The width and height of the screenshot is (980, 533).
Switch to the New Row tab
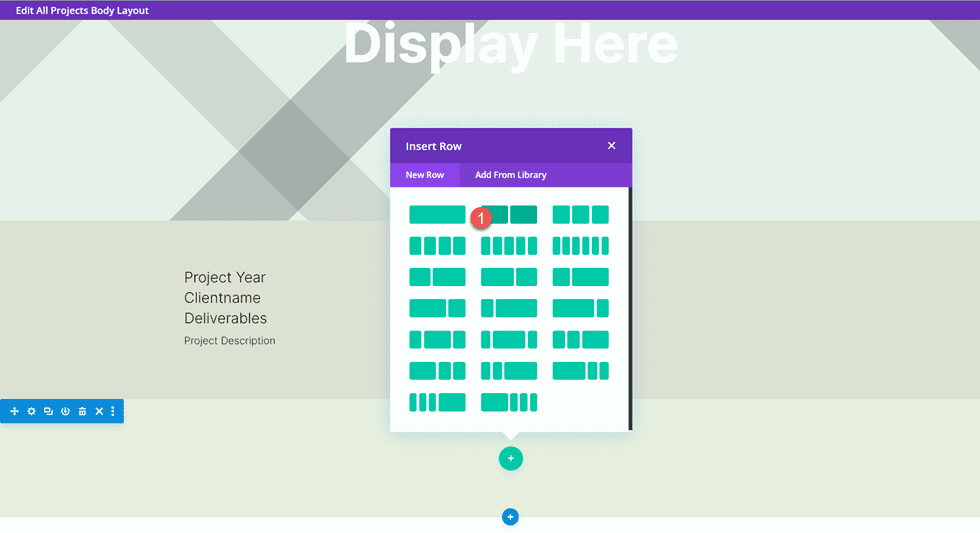coord(424,175)
